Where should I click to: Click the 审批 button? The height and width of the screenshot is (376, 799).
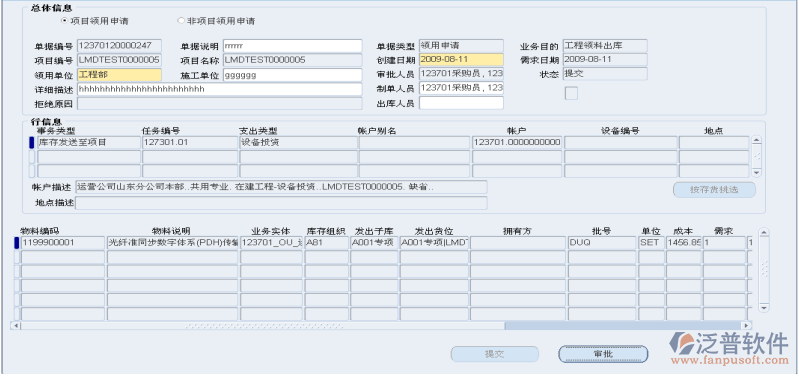[x=603, y=354]
